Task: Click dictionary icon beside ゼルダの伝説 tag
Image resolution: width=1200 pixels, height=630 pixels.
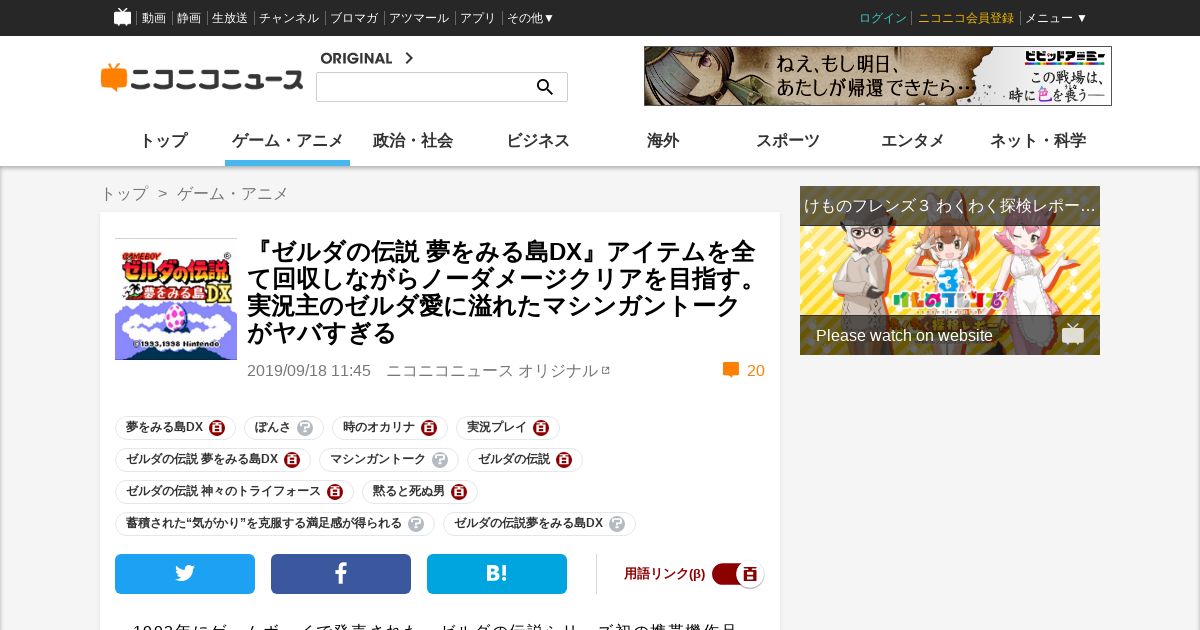Action: [564, 460]
